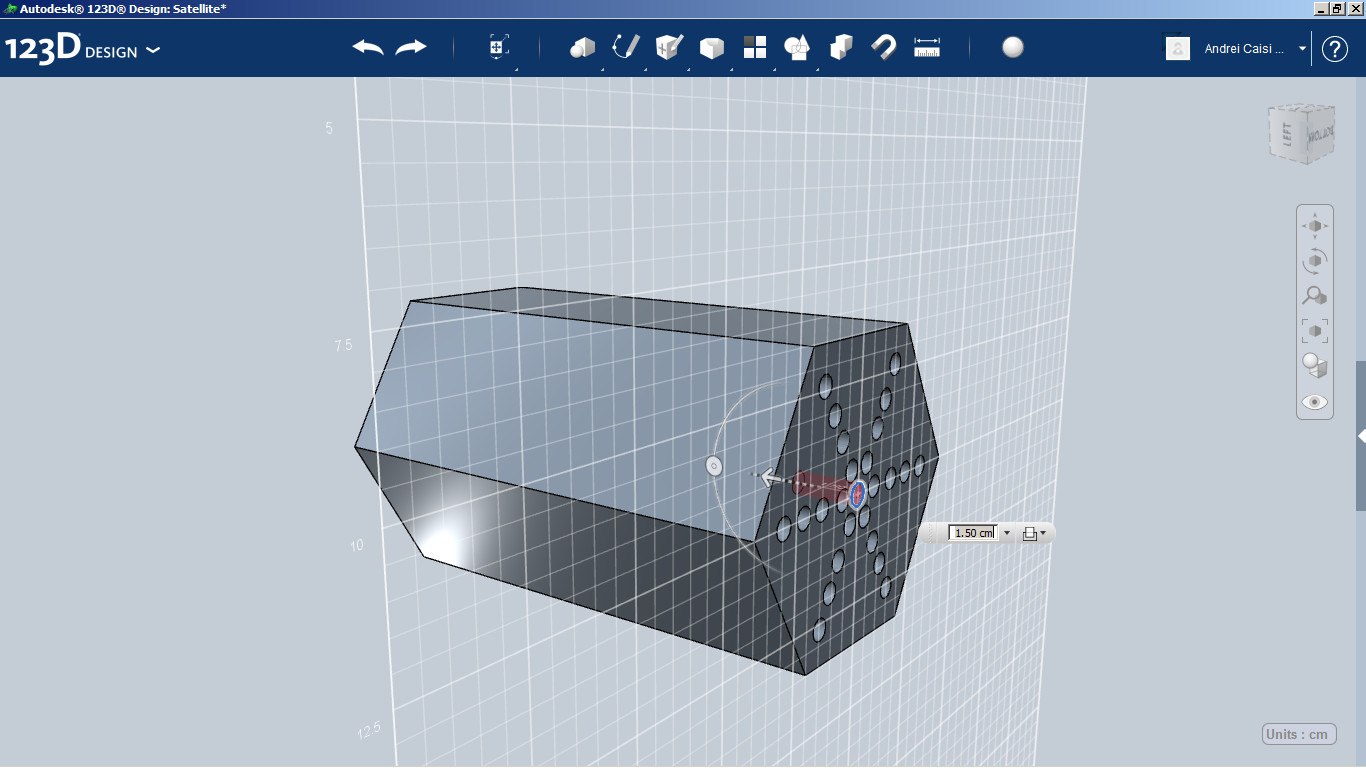Open the 123D Design application menu chevron
The height and width of the screenshot is (768, 1366).
(x=153, y=50)
